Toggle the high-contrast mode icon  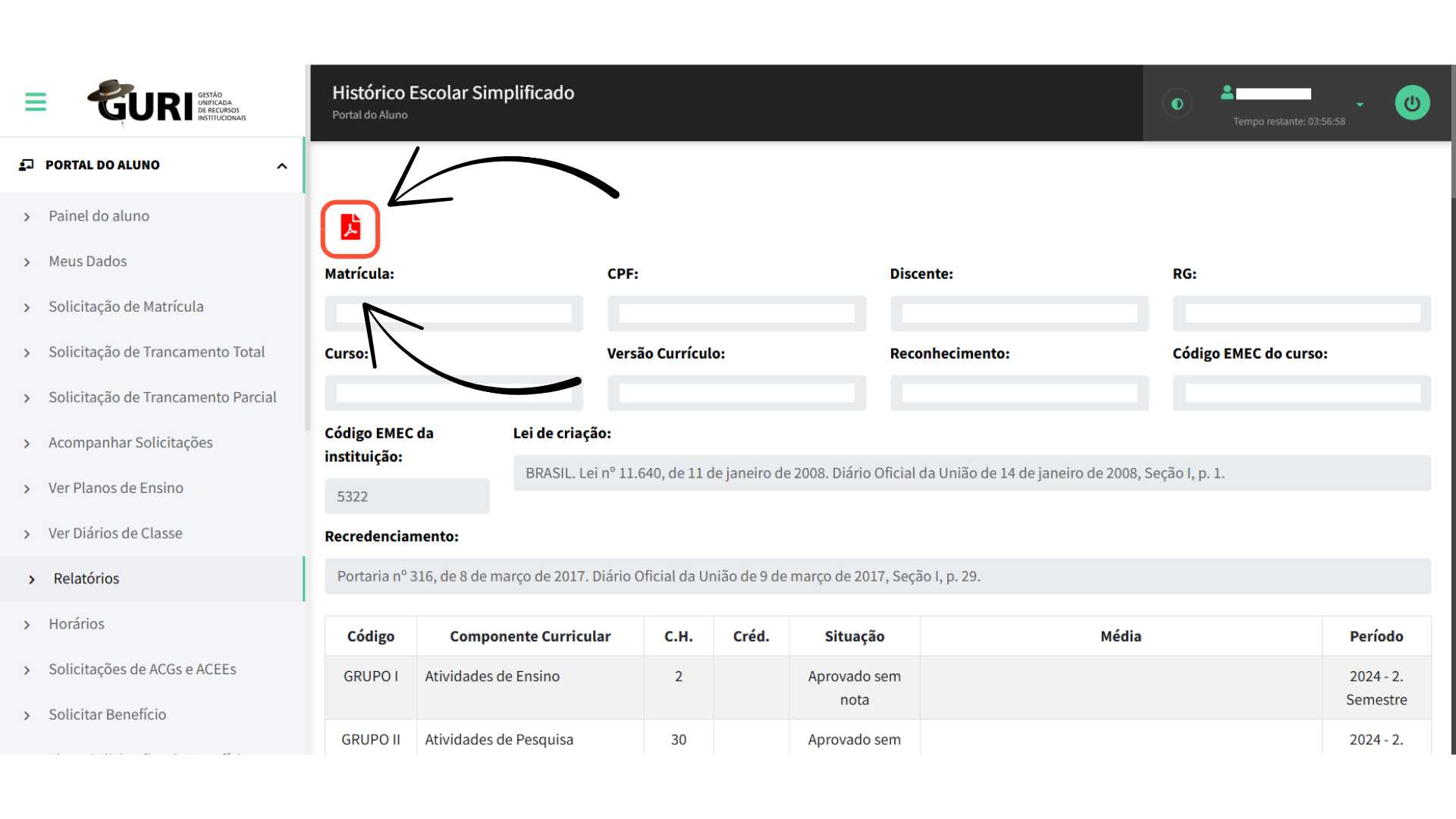(x=1177, y=104)
